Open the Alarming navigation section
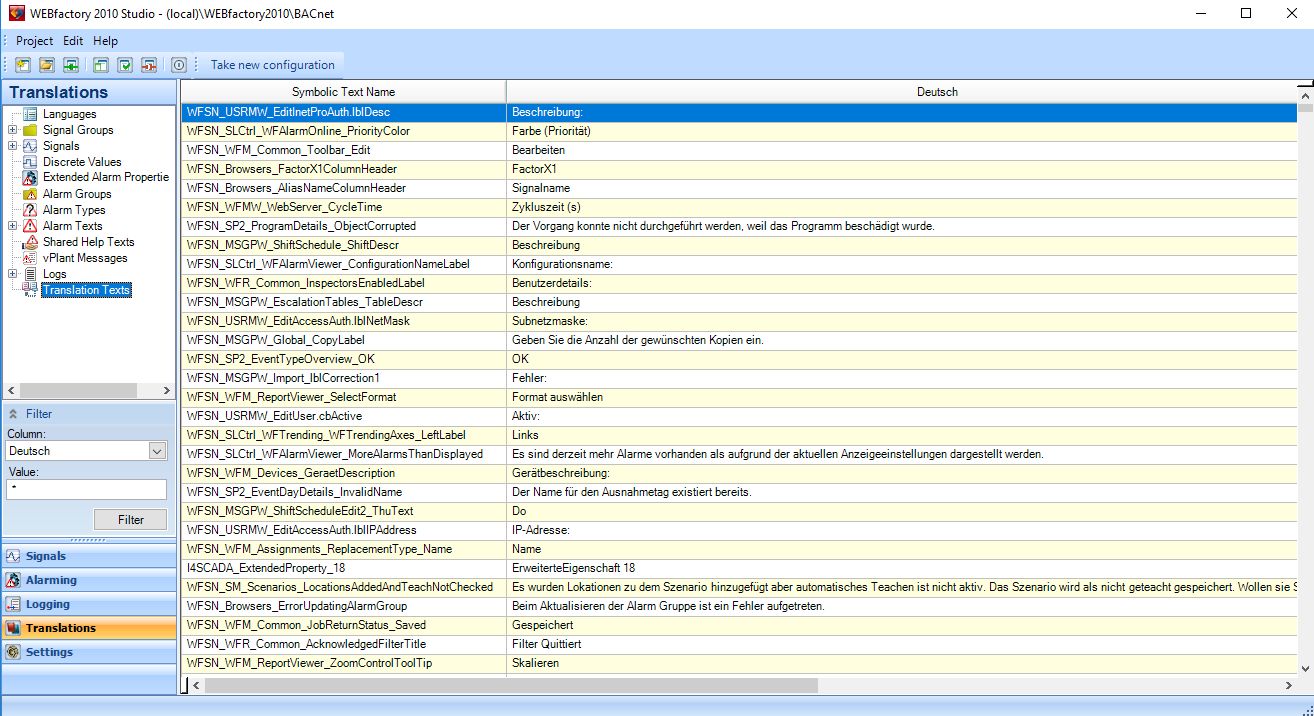The width and height of the screenshot is (1314, 716). tap(51, 580)
